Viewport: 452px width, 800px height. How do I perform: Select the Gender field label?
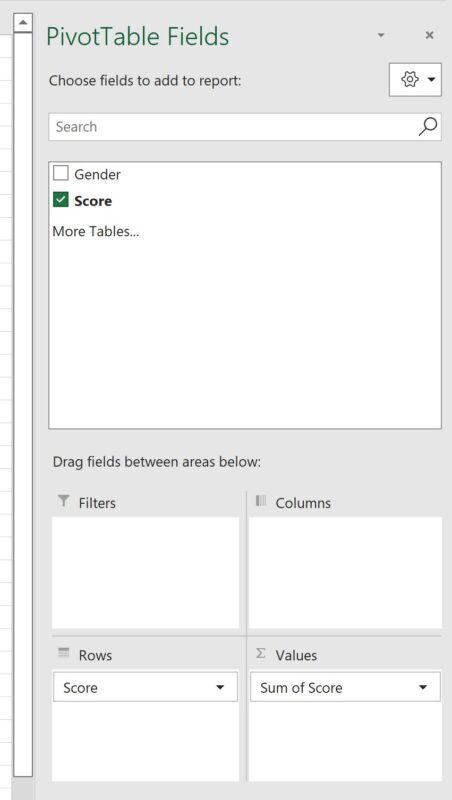(x=97, y=174)
